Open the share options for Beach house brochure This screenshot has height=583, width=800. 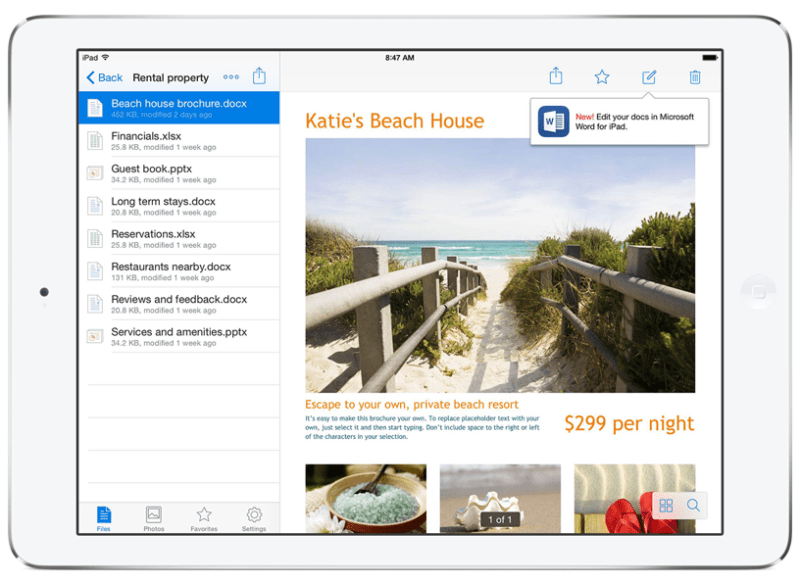coord(556,76)
